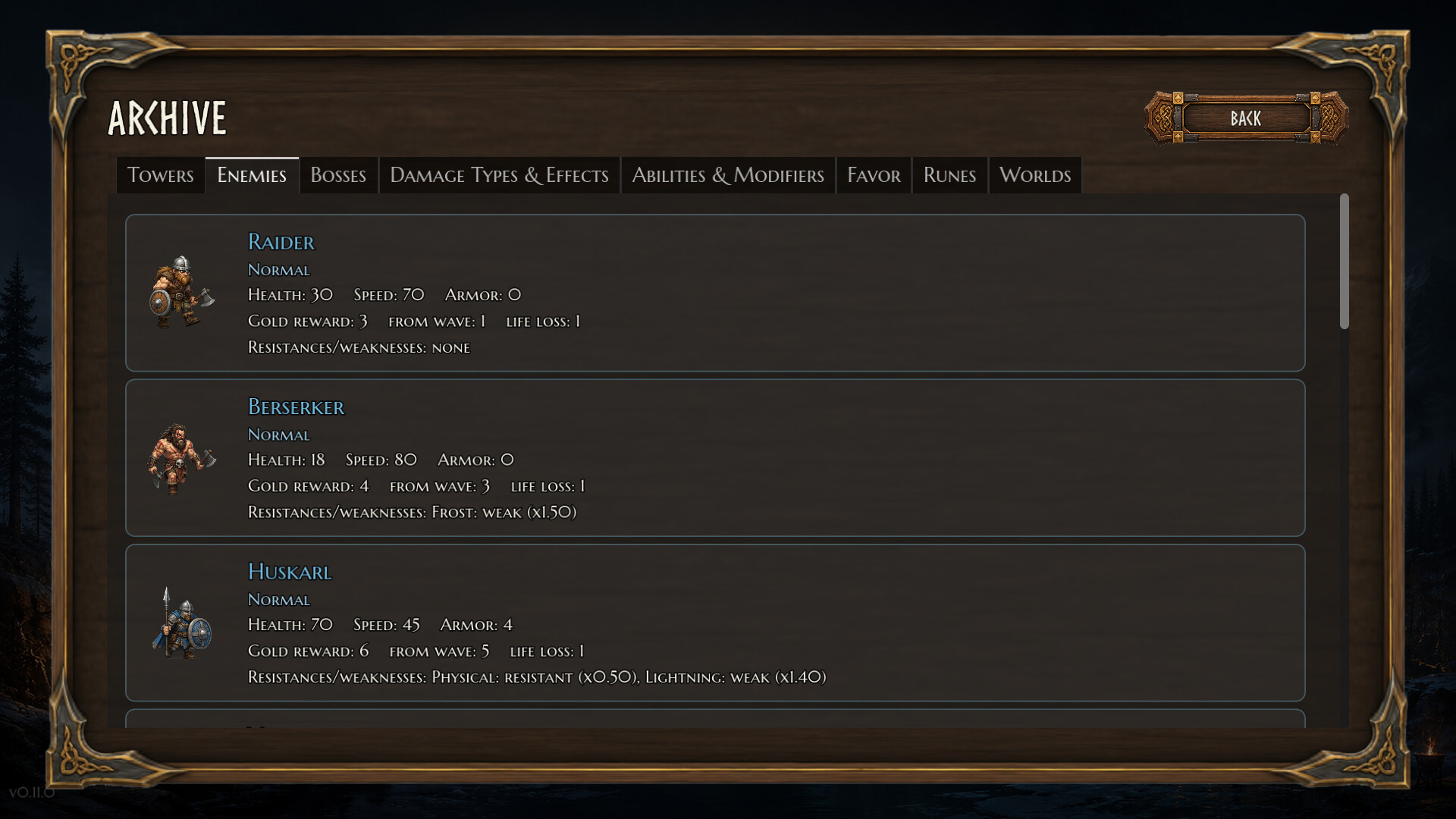The image size is (1456, 819).
Task: Click 'Resistances/weaknesses: none' on Raider
Action: coord(359,347)
